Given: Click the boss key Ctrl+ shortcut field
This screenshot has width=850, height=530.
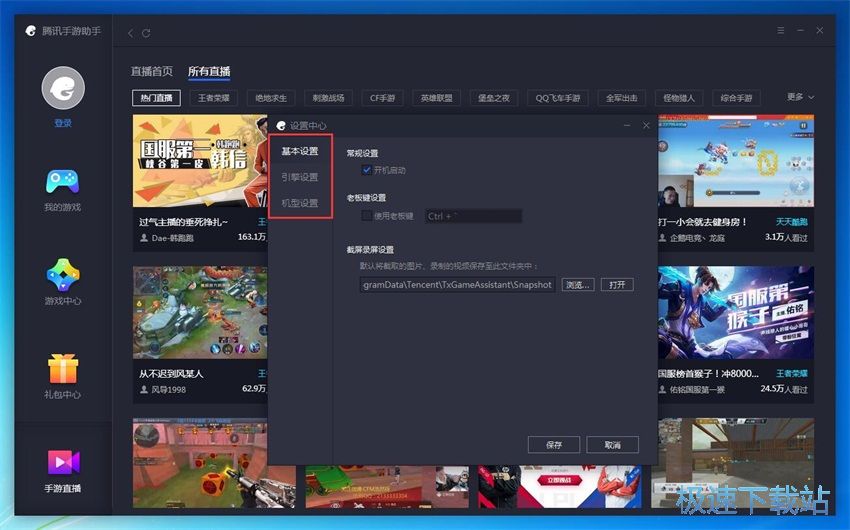Looking at the screenshot, I should pyautogui.click(x=473, y=216).
